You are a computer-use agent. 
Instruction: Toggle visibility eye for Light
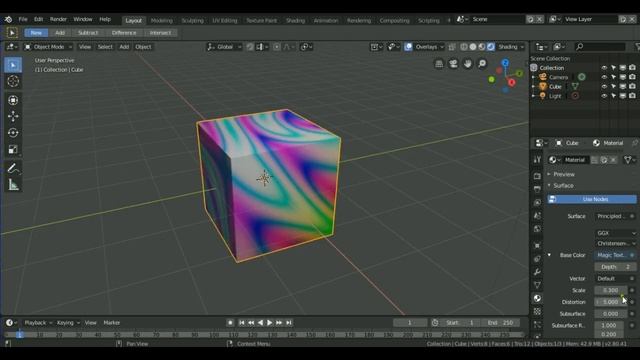pyautogui.click(x=604, y=96)
